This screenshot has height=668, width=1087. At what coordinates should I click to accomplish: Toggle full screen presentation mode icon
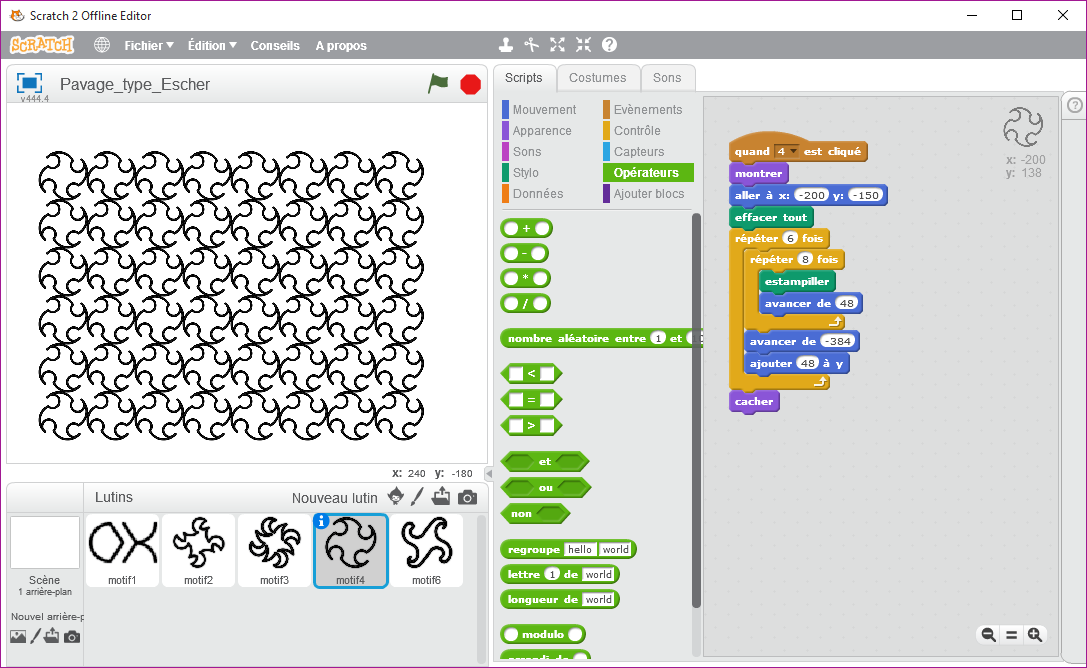point(29,83)
